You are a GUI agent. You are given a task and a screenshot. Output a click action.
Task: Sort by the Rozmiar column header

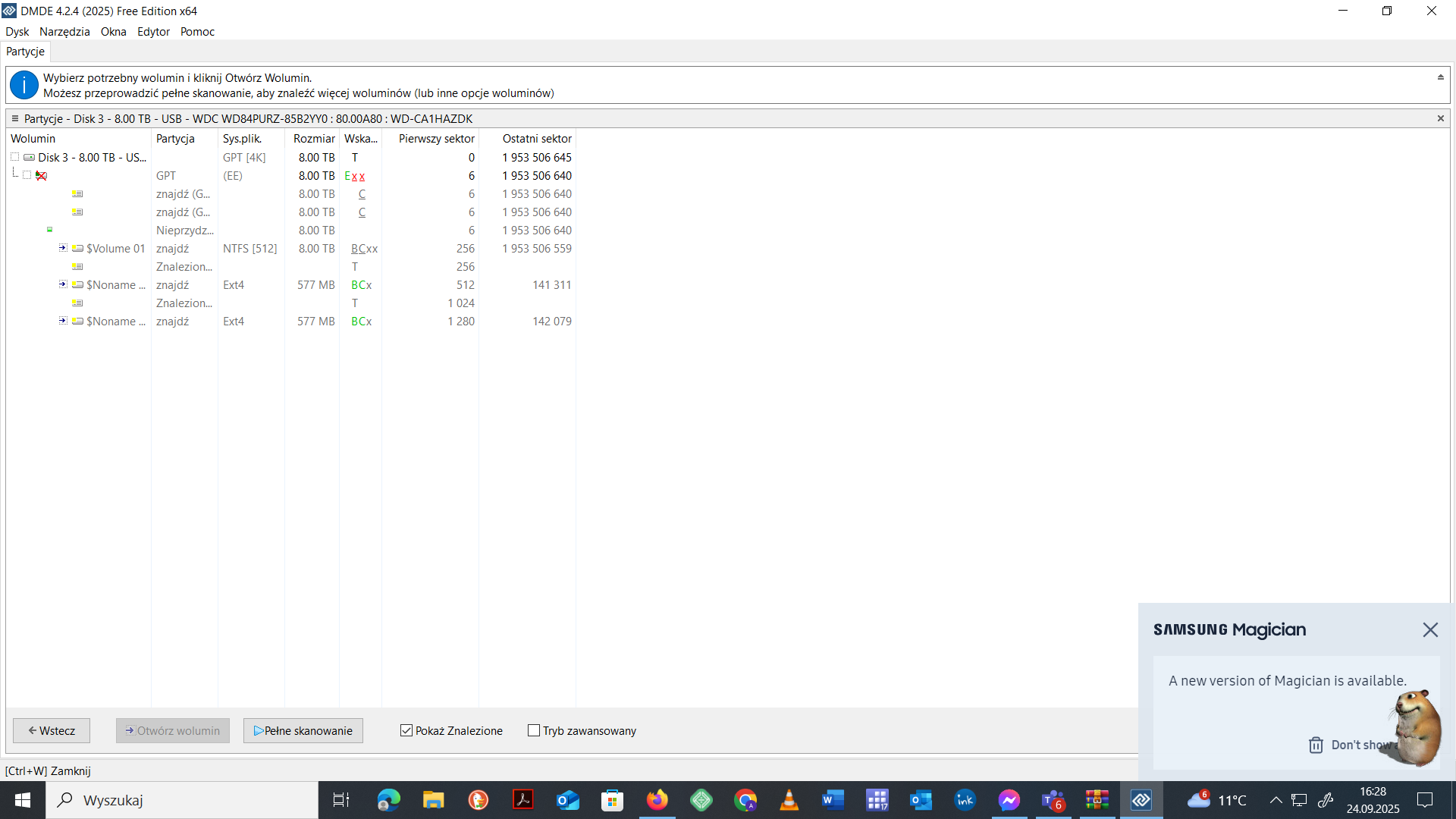click(x=312, y=139)
